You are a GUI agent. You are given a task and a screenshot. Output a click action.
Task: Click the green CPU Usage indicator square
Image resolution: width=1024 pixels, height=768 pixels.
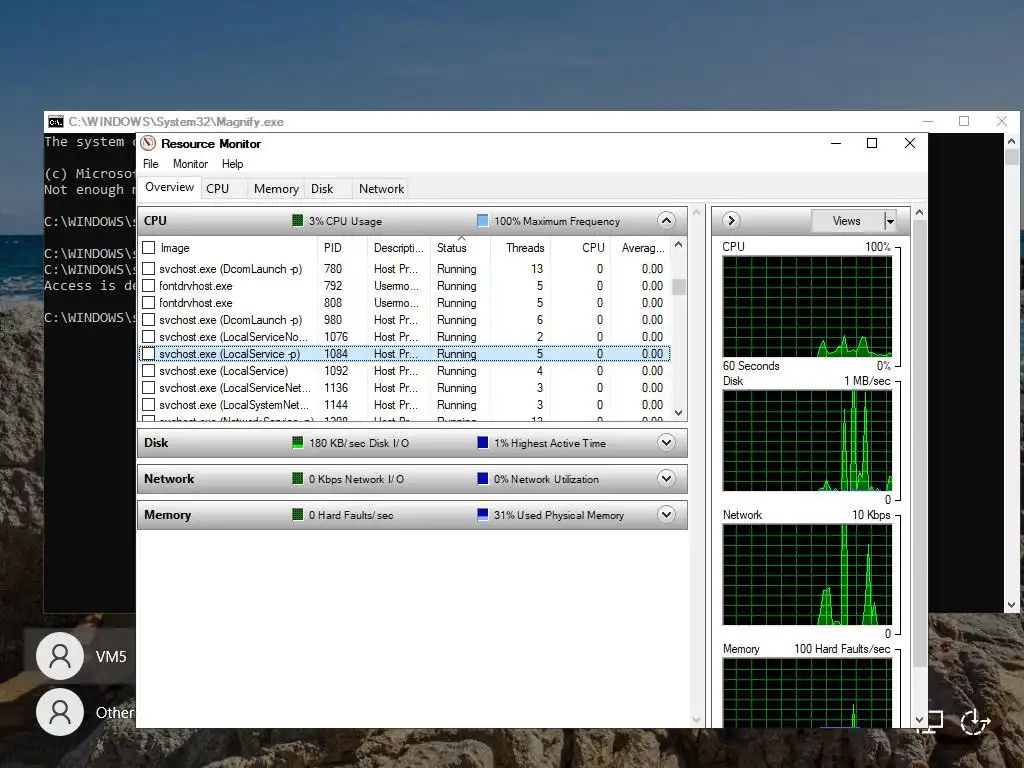(297, 221)
